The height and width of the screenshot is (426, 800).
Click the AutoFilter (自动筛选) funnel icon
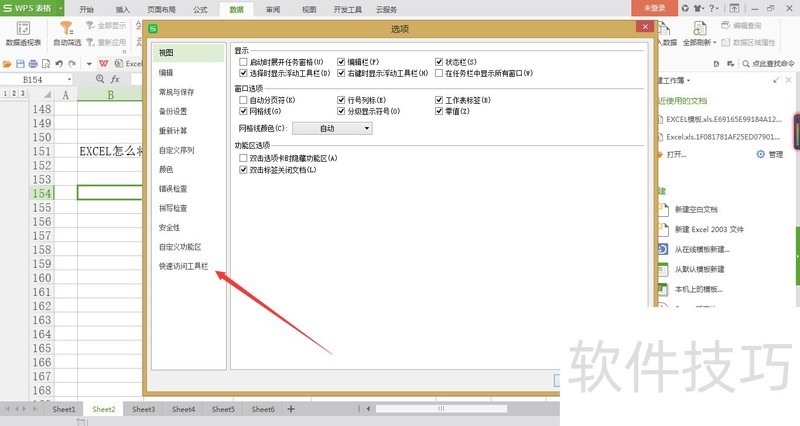(x=67, y=28)
